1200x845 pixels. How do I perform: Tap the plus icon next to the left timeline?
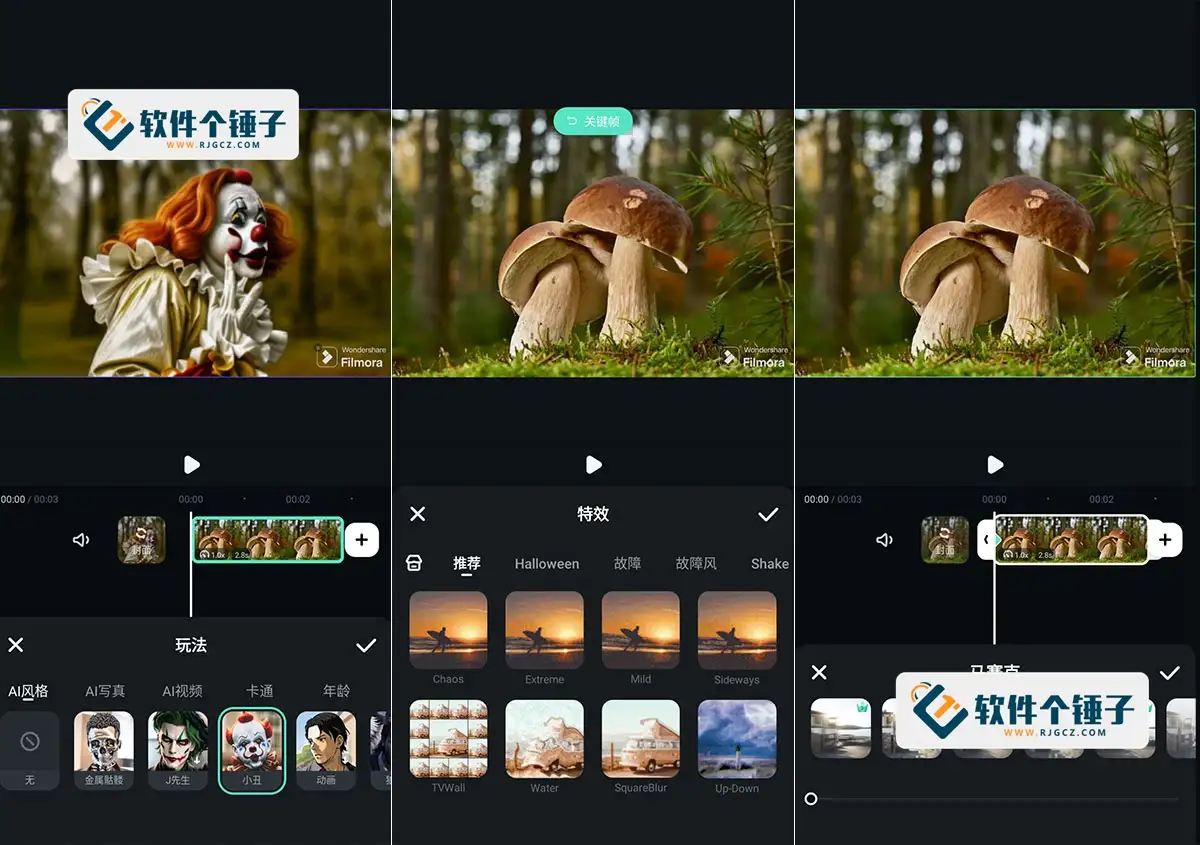361,539
